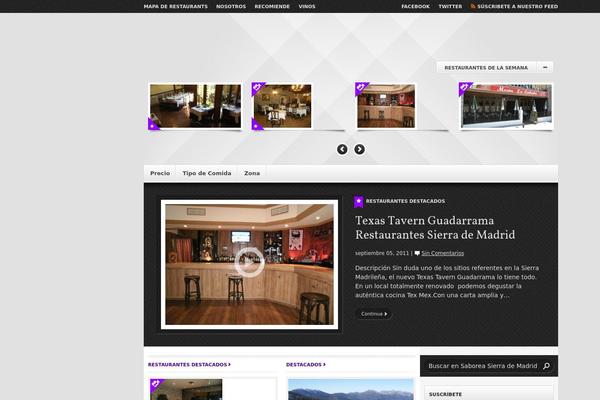The width and height of the screenshot is (600, 400).
Task: Click the mountain landscape thumbnail
Action: tap(351, 389)
